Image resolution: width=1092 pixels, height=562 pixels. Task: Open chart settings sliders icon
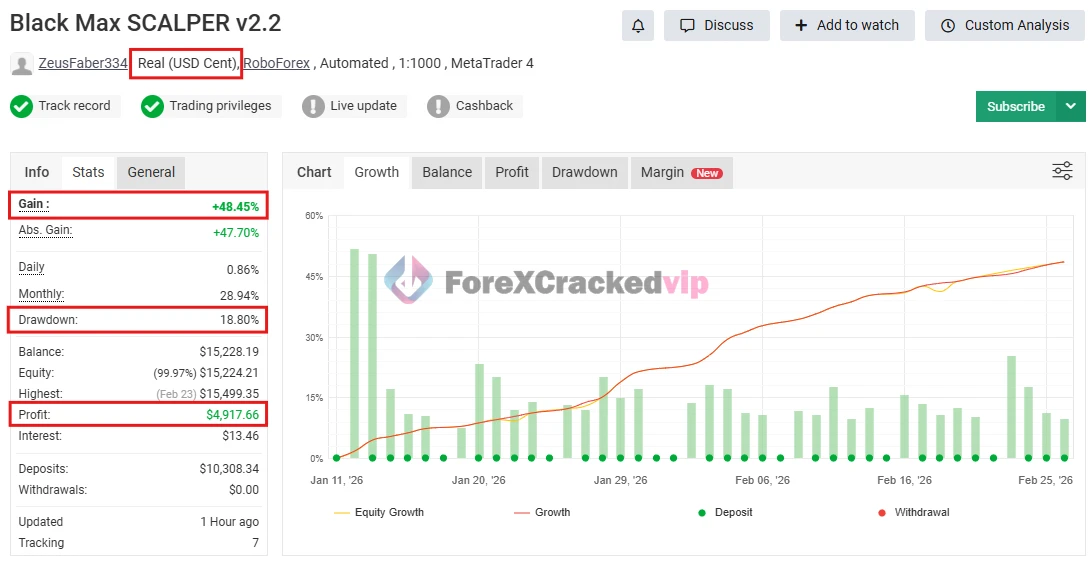point(1062,171)
